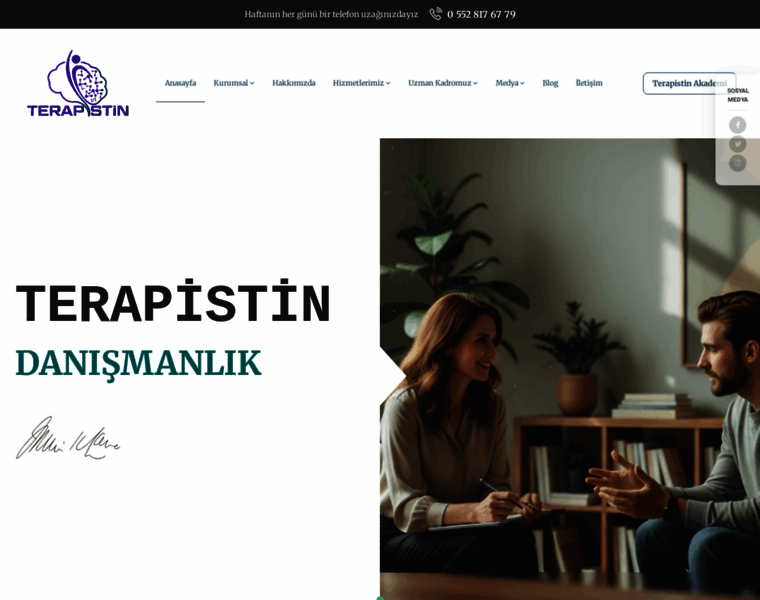Click the TERAPİSTİN hero heading

[x=173, y=302]
